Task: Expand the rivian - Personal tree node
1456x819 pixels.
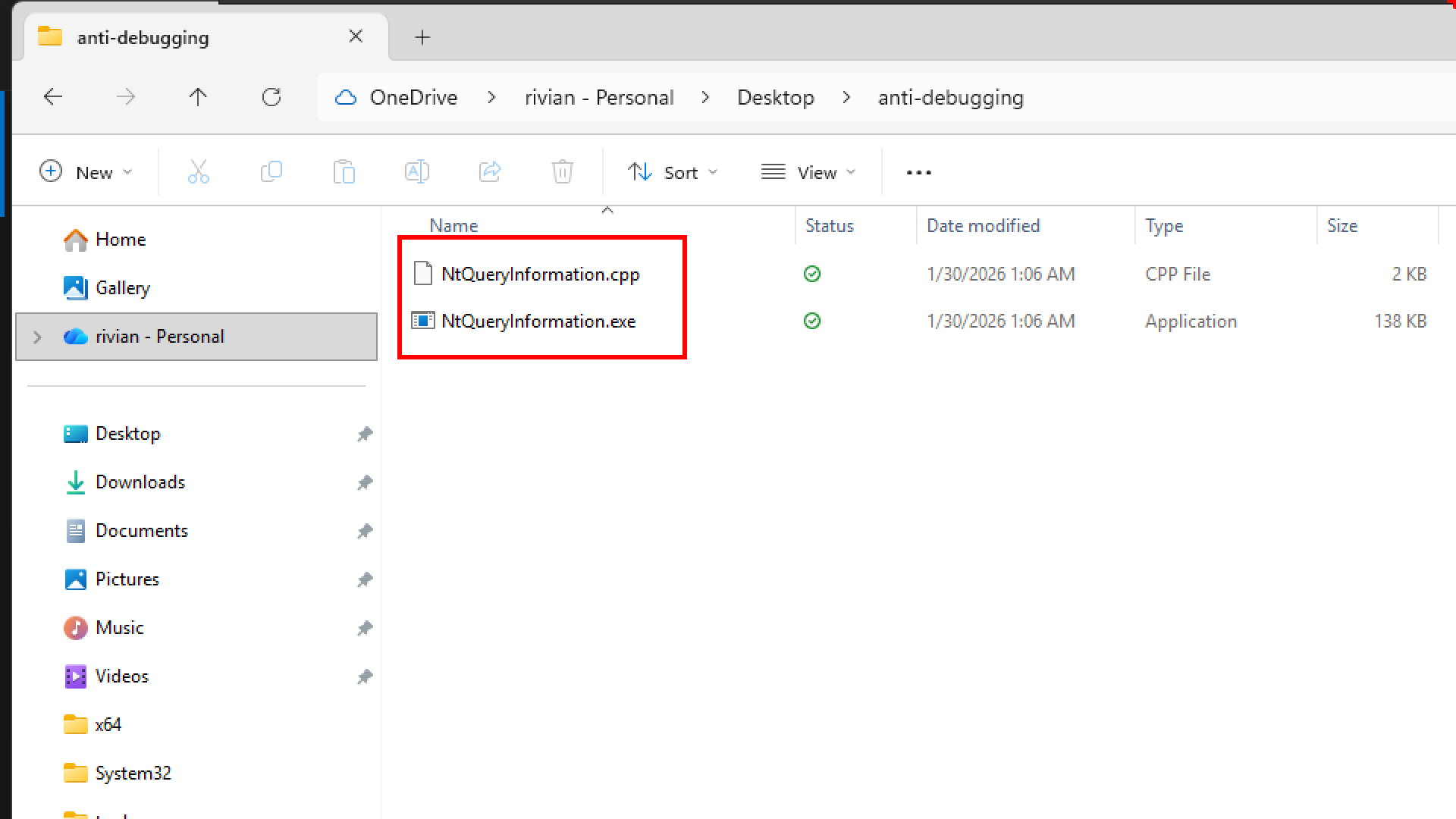Action: tap(37, 337)
